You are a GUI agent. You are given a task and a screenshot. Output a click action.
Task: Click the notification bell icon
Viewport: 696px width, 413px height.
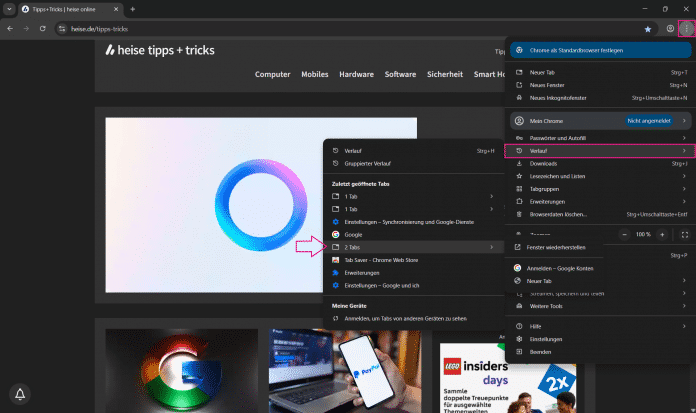(x=20, y=393)
